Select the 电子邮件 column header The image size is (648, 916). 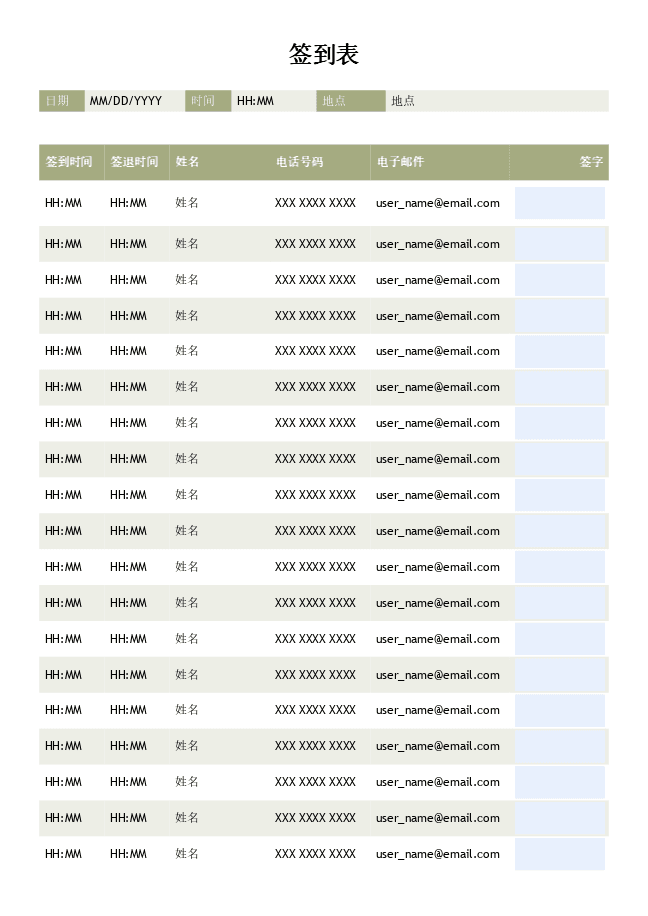pyautogui.click(x=400, y=162)
